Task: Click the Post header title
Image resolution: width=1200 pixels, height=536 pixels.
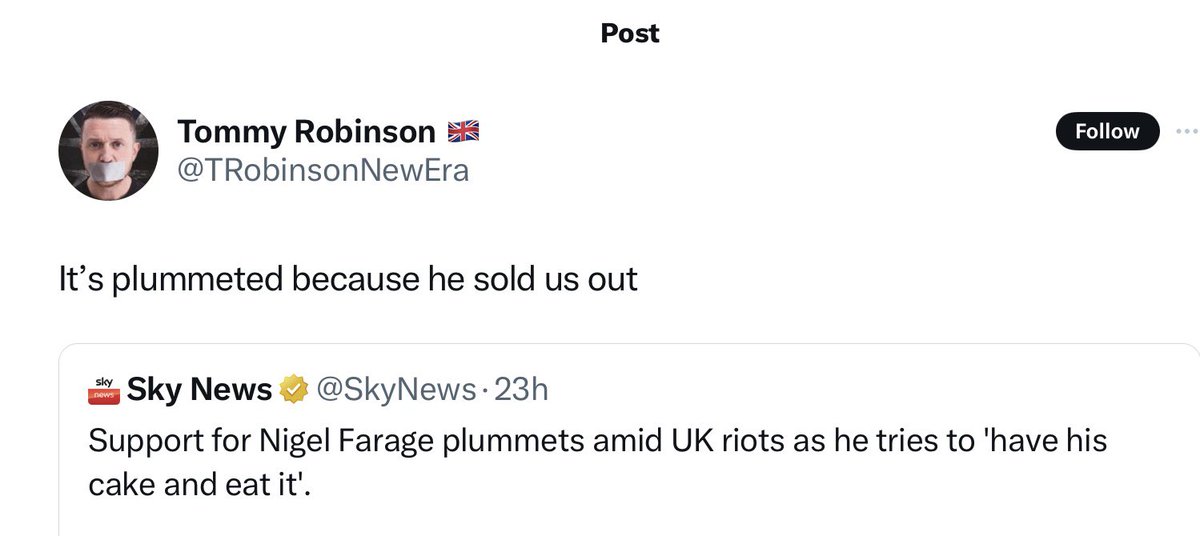Action: 630,34
